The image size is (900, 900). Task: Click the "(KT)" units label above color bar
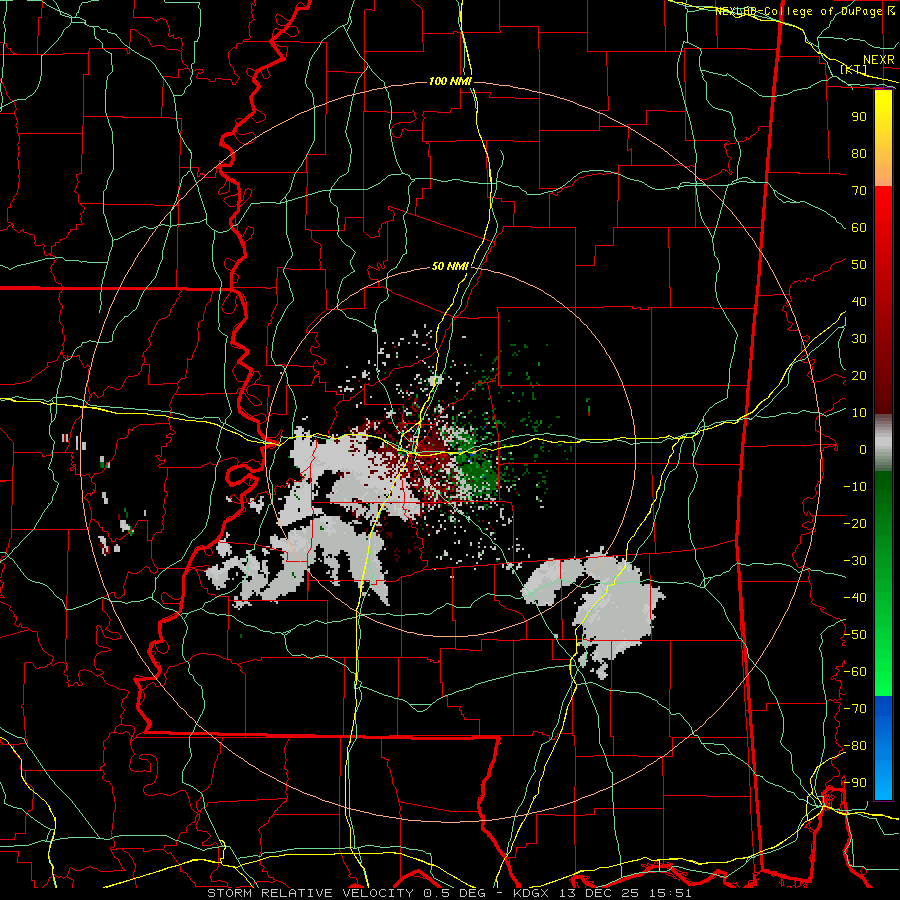coord(854,69)
